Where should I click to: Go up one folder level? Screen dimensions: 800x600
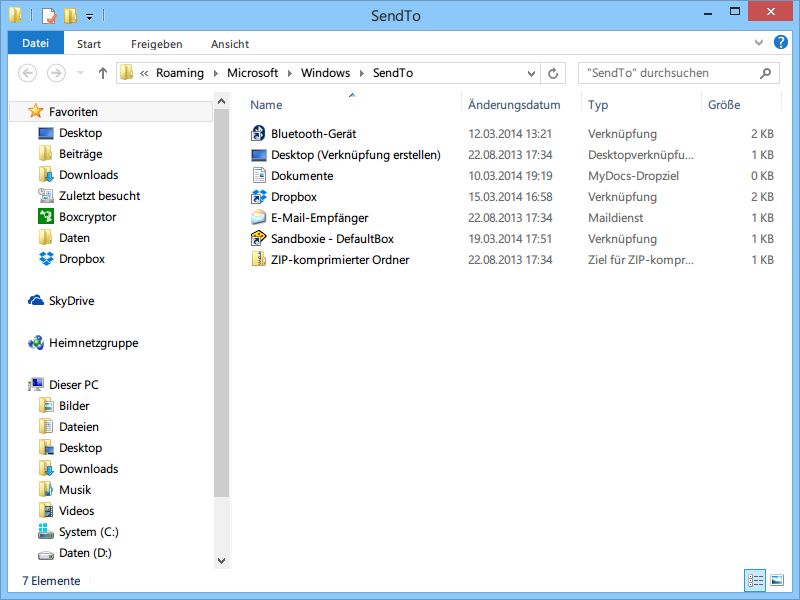click(103, 73)
